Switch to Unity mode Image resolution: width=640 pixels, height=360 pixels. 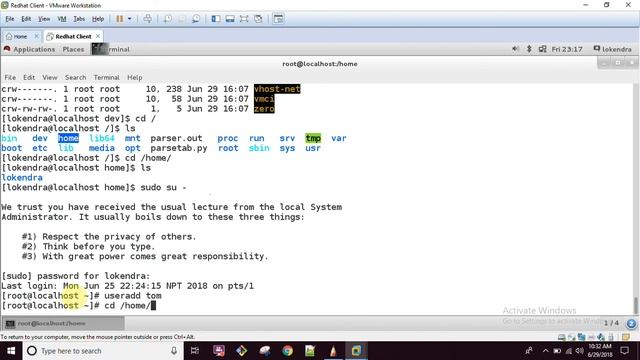pos(258,19)
